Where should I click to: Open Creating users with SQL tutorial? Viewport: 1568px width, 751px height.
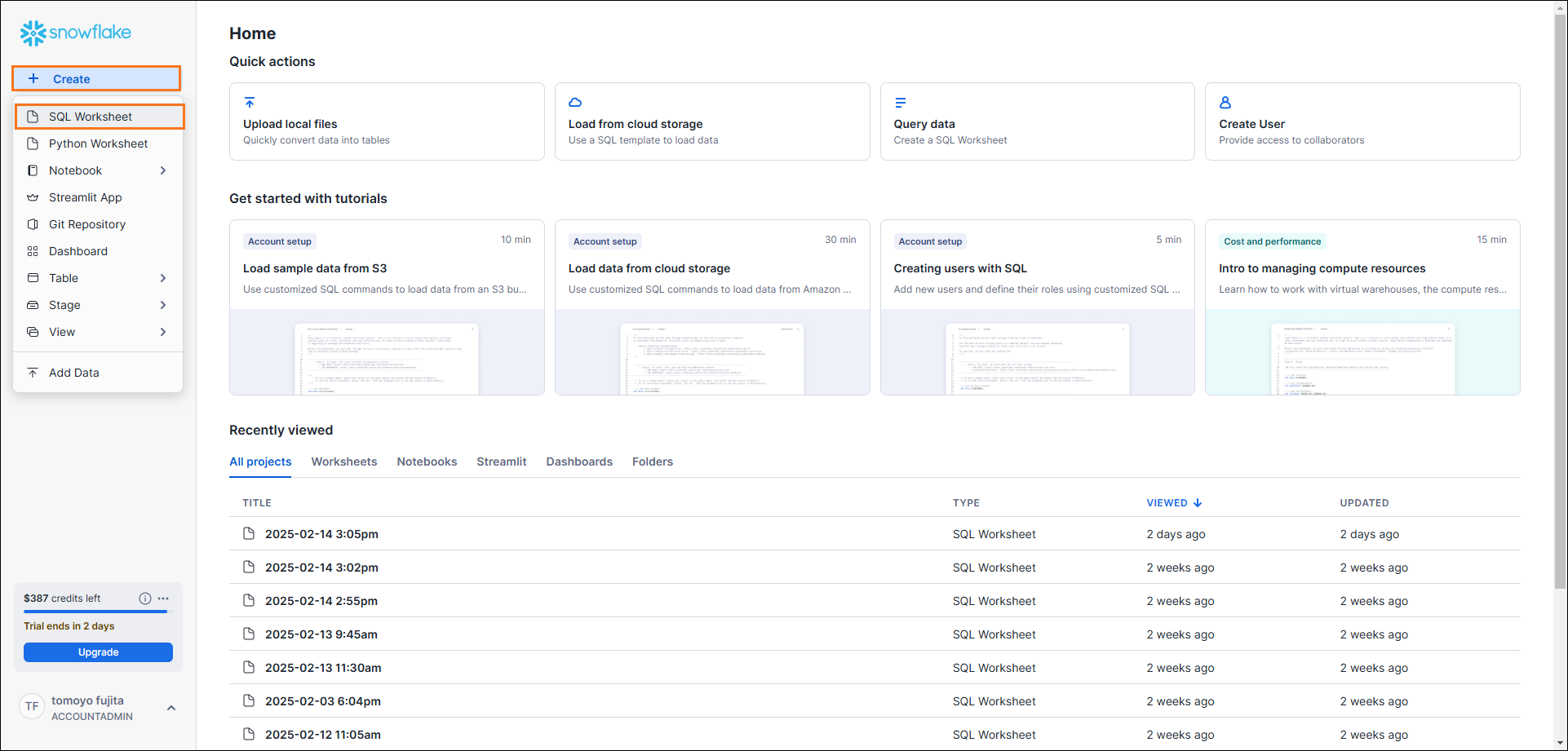(x=1037, y=307)
